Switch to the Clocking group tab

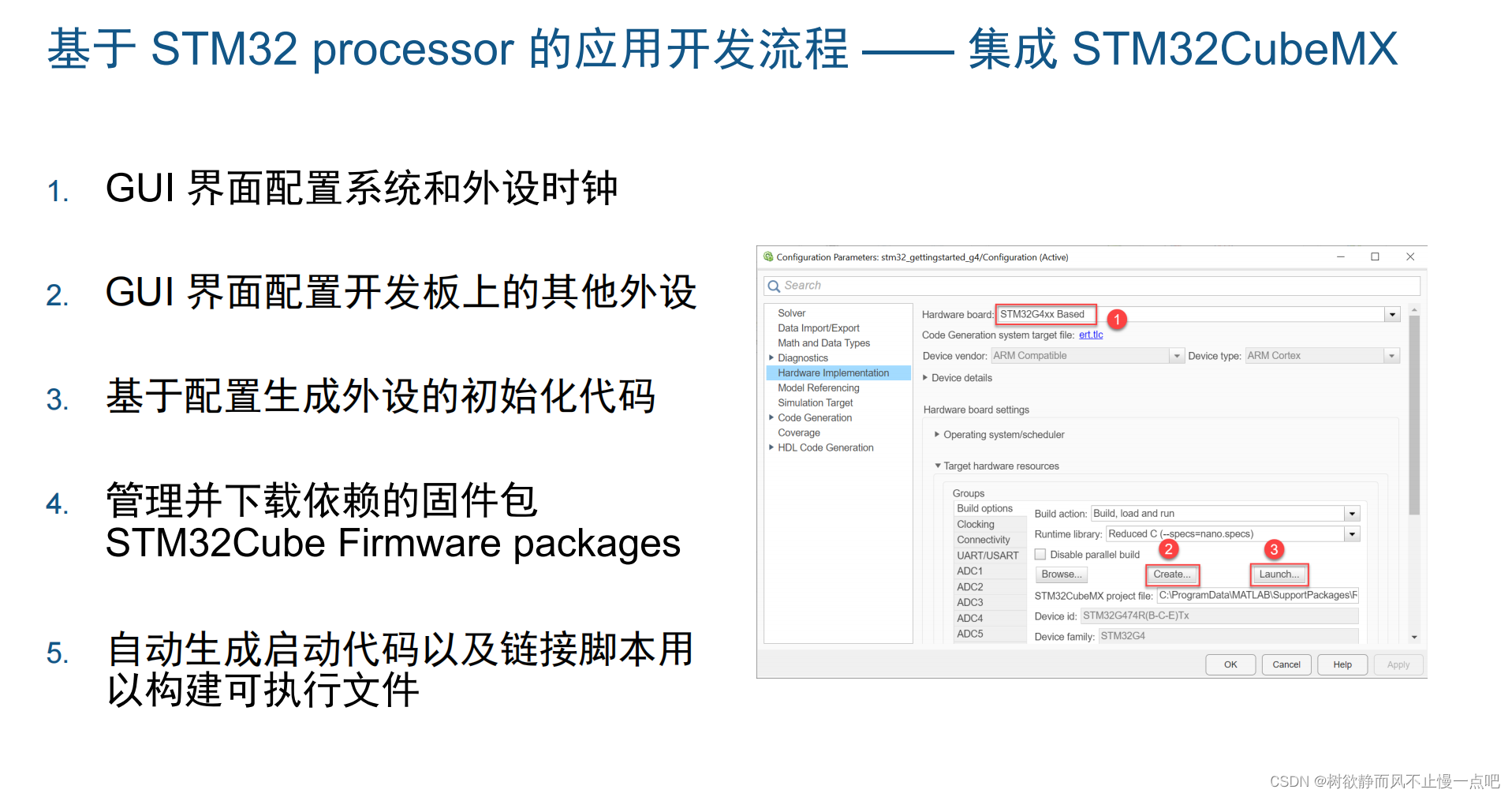coord(975,524)
